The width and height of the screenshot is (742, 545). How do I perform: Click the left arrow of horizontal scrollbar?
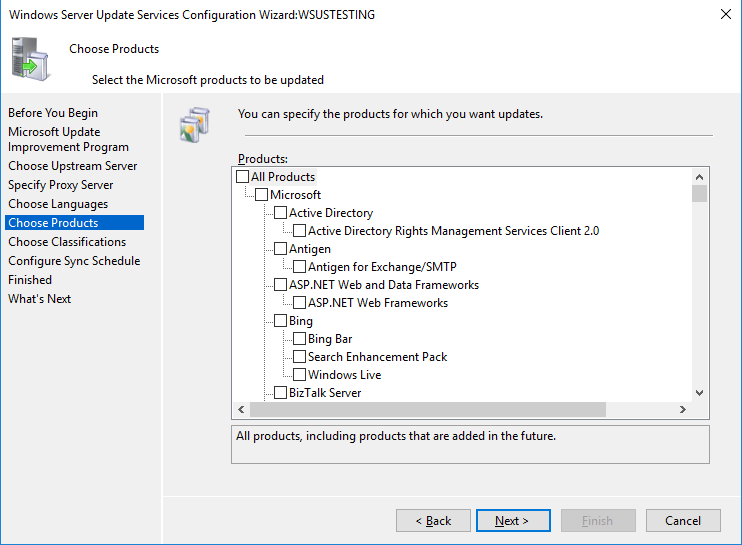pos(241,409)
